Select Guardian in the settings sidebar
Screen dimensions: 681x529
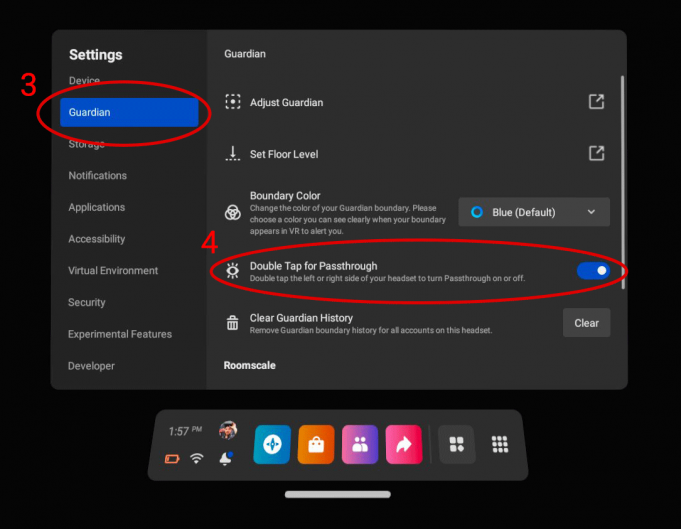point(131,113)
